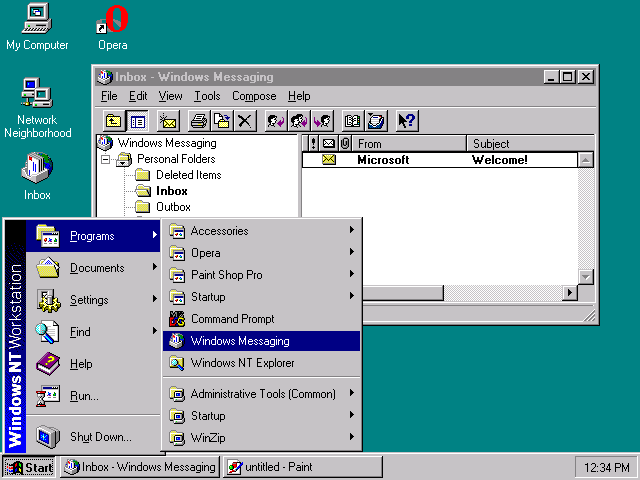Sort by the Subject column header

click(531, 143)
